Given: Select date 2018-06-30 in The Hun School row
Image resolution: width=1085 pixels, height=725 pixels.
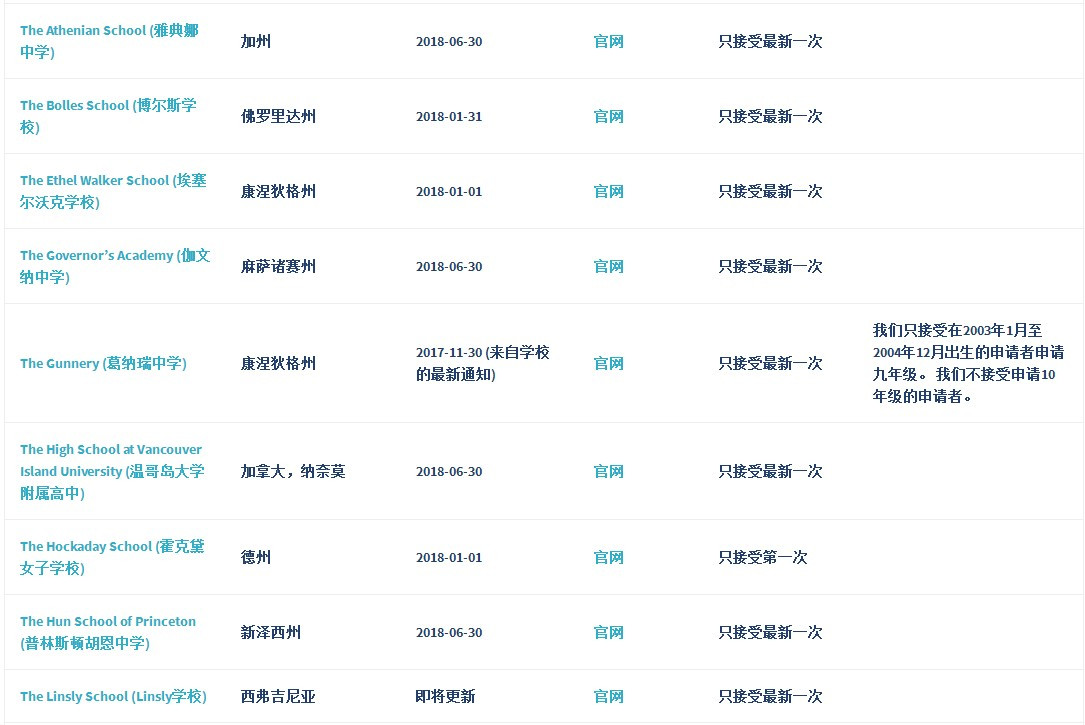Looking at the screenshot, I should [449, 632].
